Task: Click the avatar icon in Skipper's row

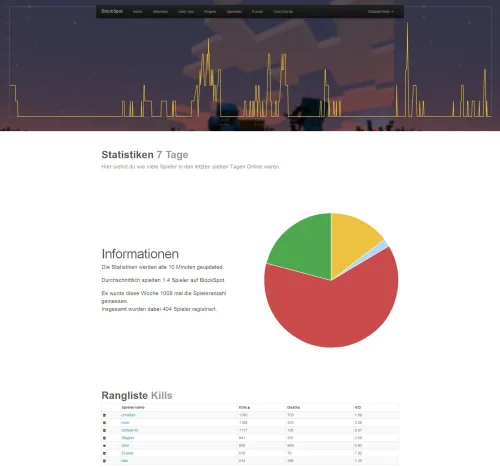Action: pos(104,438)
